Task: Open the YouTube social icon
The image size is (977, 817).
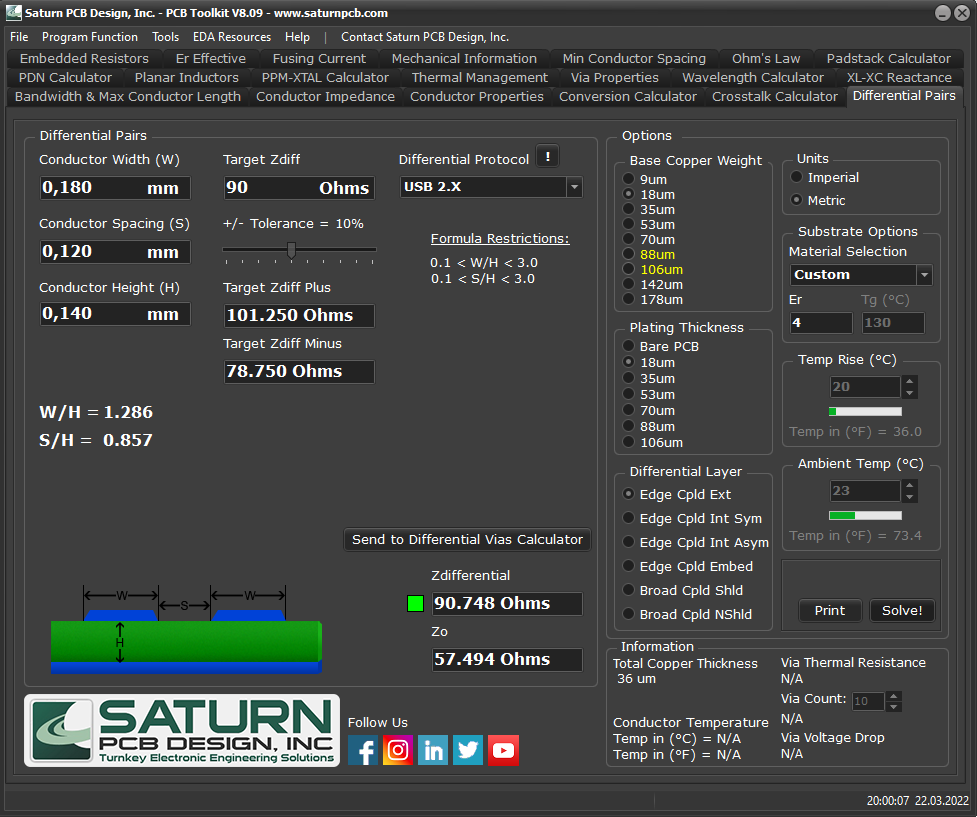Action: 503,750
